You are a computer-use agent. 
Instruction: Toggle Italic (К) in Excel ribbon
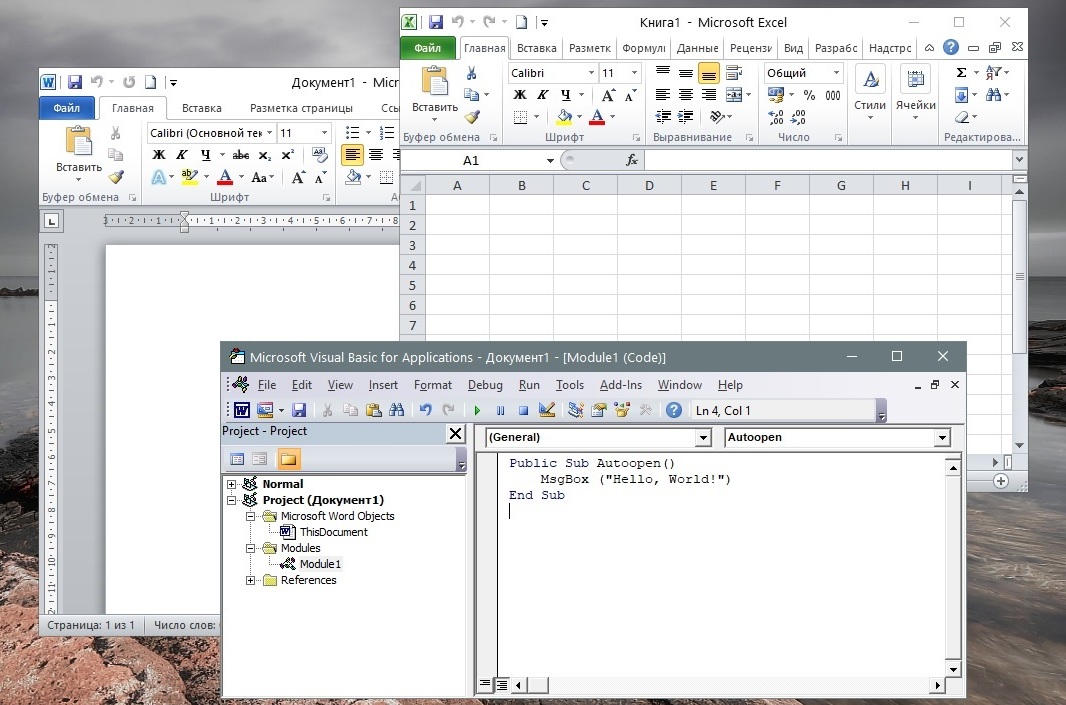pyautogui.click(x=543, y=95)
